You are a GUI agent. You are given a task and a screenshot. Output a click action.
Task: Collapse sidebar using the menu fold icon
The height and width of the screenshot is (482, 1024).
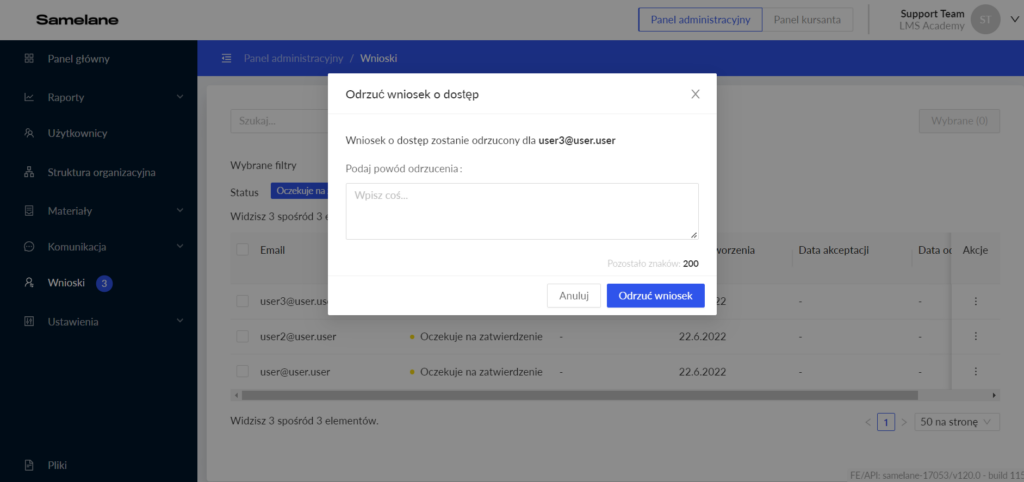point(227,59)
